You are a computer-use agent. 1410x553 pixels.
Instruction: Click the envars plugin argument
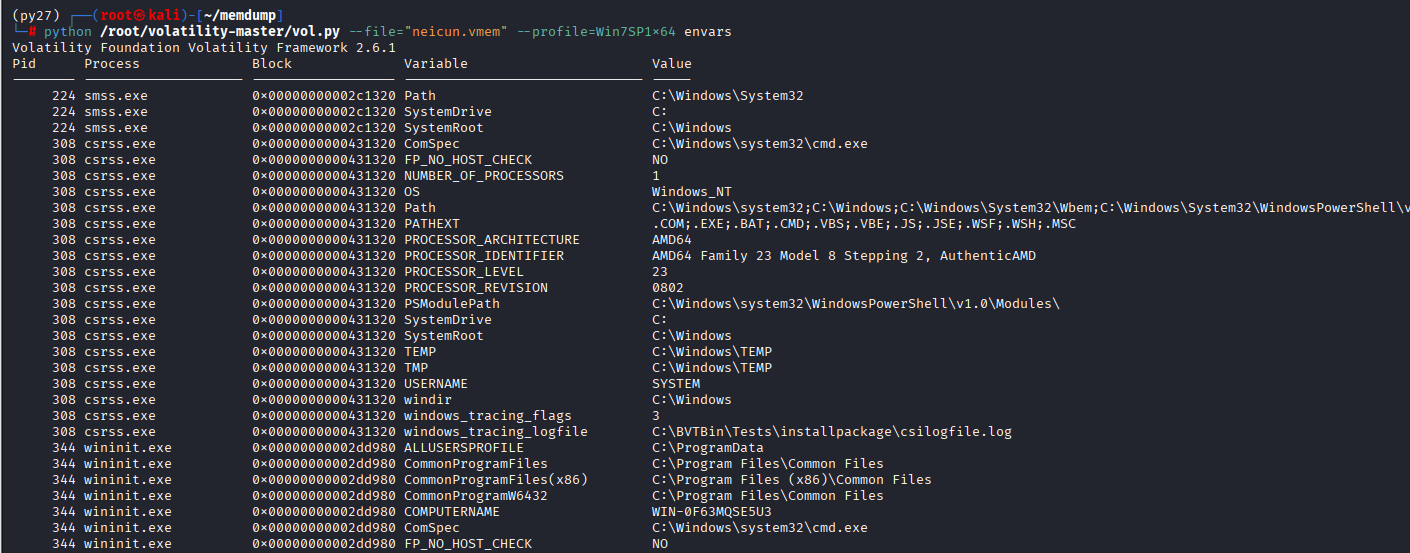point(707,32)
